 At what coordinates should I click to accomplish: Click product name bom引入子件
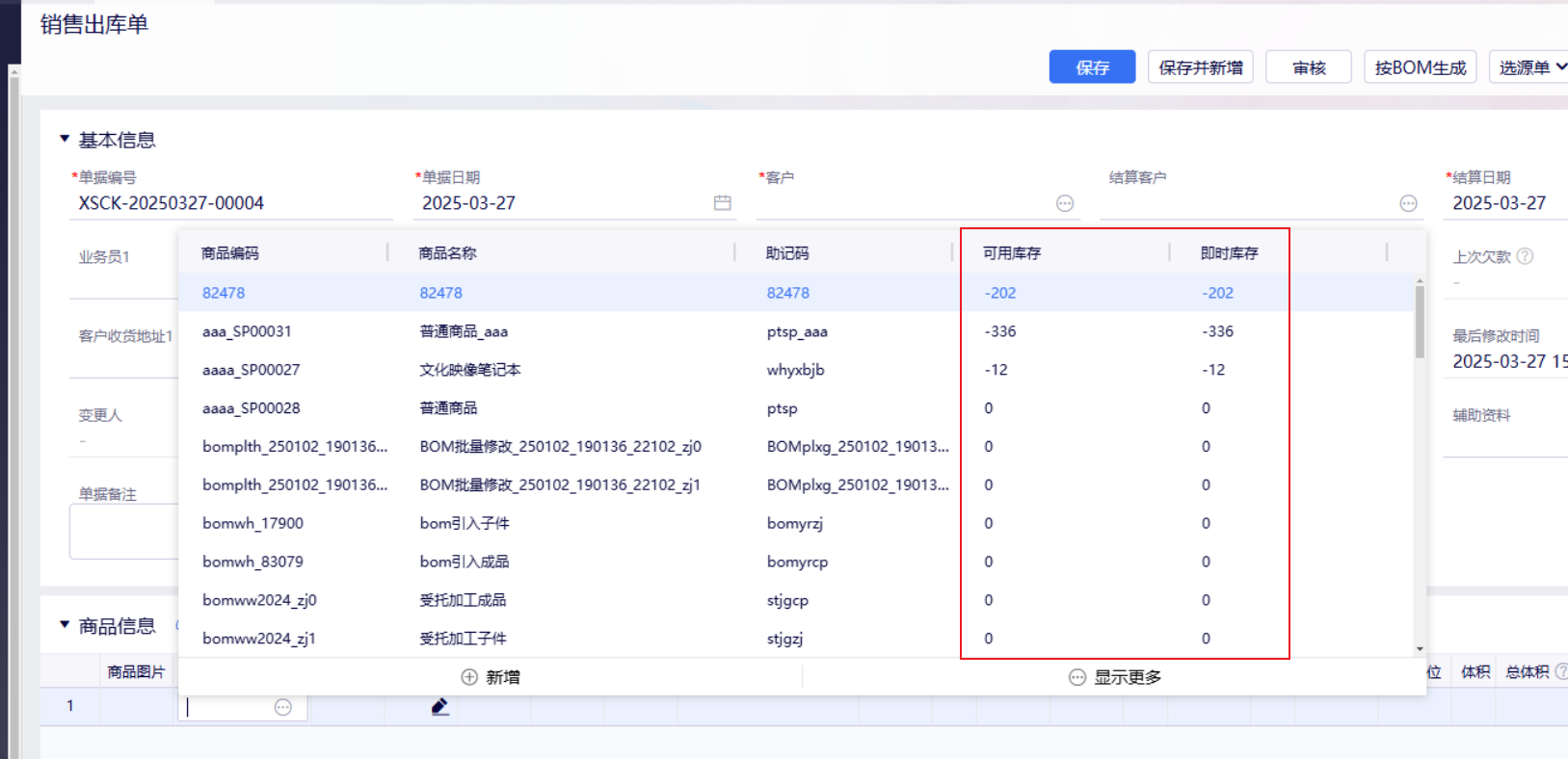465,524
